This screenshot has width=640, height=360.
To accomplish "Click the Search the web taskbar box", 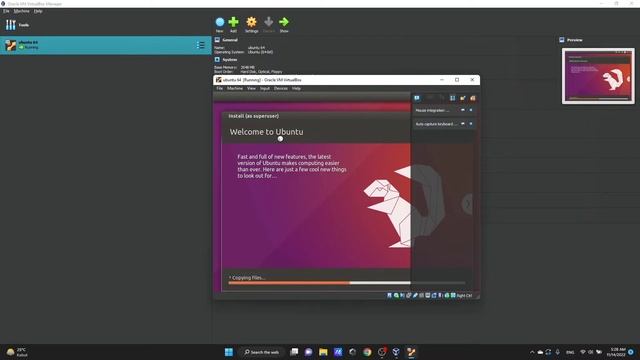I will pyautogui.click(x=261, y=352).
